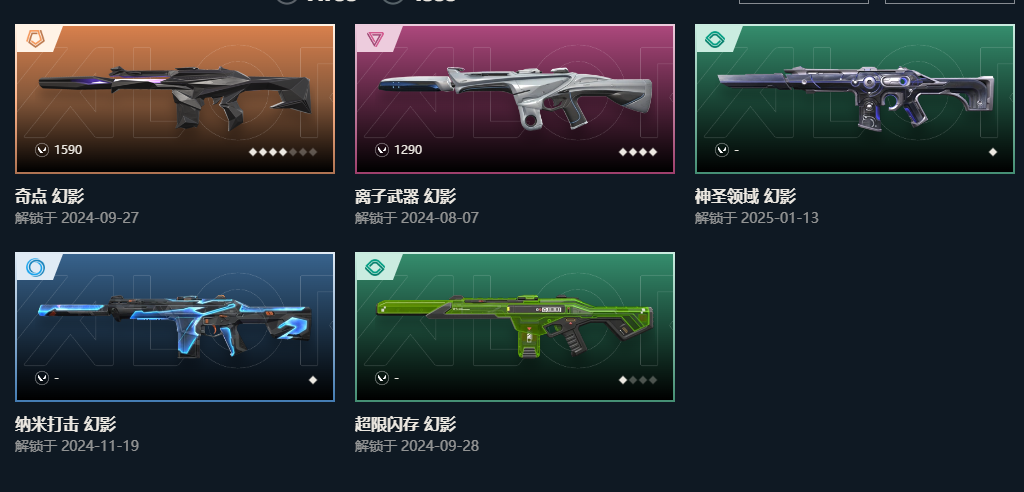Click the VP currency icon beside 1290
Image resolution: width=1024 pixels, height=492 pixels.
tap(382, 150)
